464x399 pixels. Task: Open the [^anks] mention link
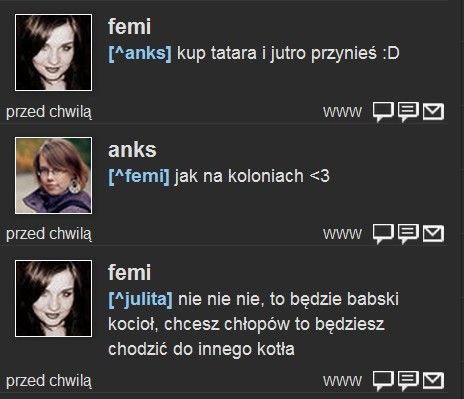(x=140, y=53)
